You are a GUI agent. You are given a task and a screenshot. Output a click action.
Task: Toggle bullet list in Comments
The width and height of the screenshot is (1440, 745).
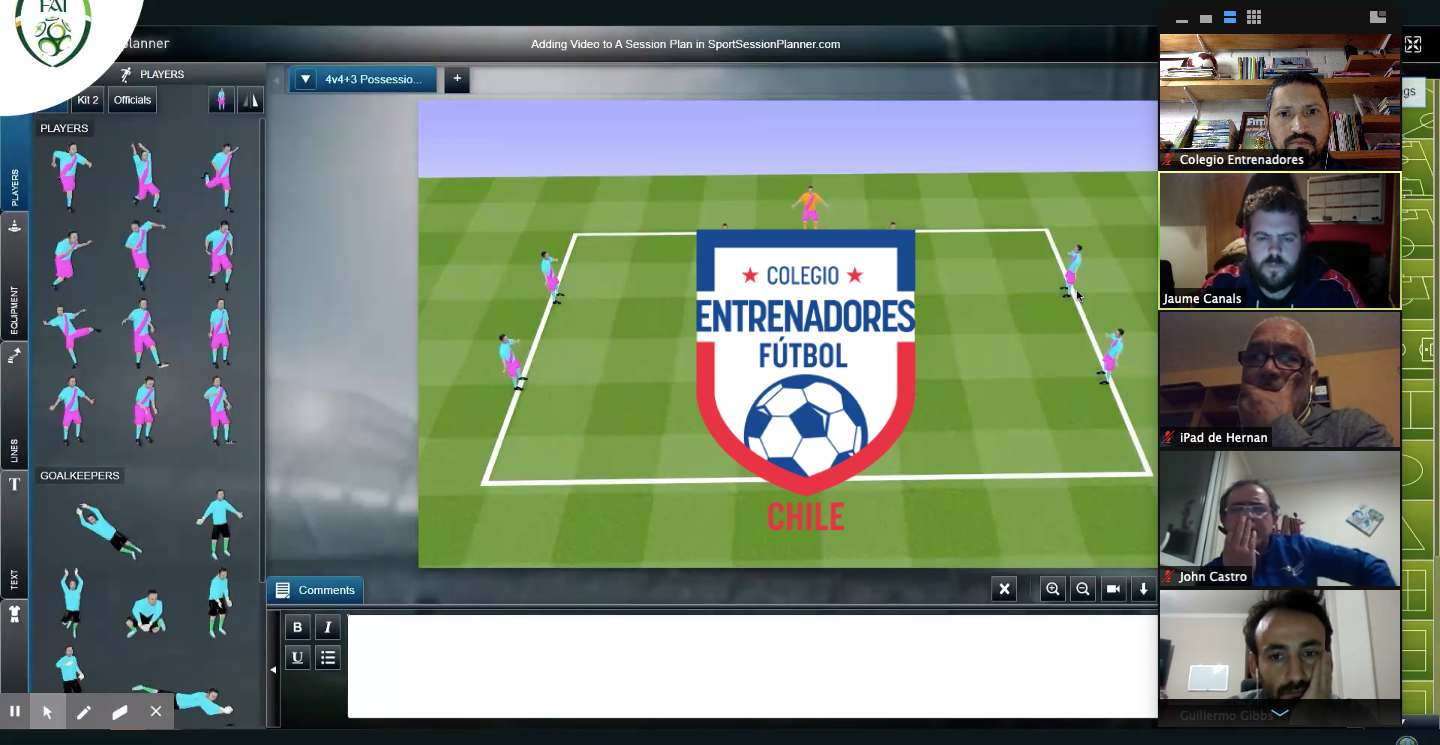pos(328,657)
